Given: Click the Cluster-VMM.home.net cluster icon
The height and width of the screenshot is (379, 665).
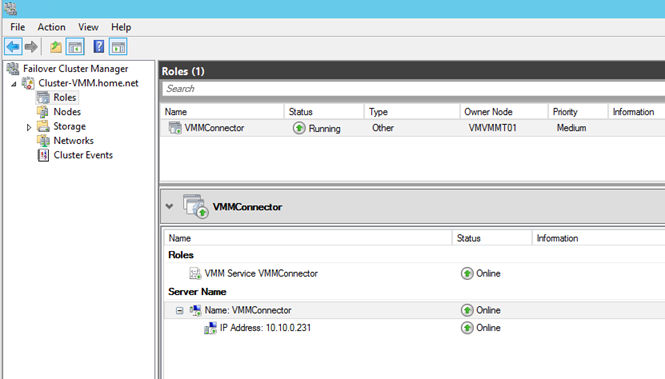Looking at the screenshot, I should [x=28, y=83].
